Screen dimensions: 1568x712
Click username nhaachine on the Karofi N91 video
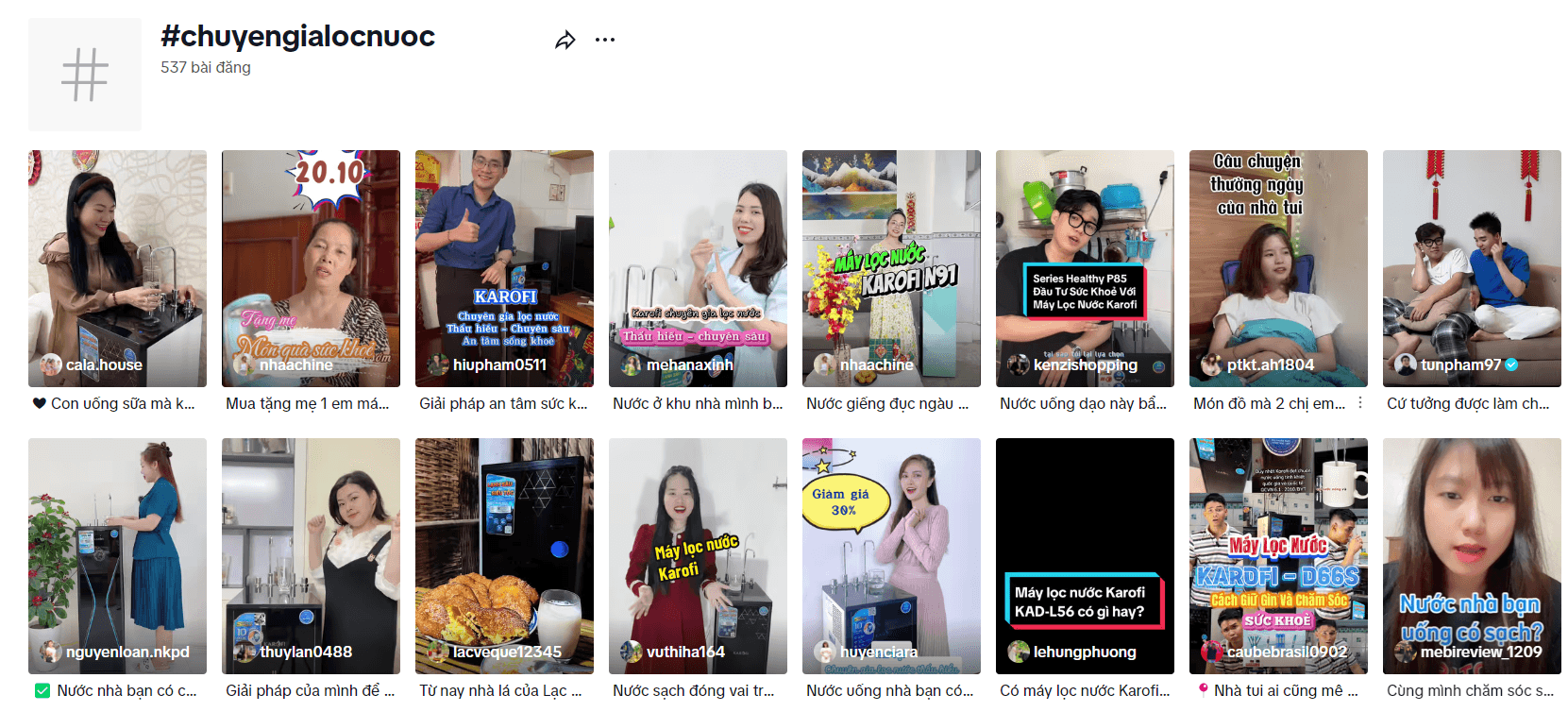tap(877, 364)
